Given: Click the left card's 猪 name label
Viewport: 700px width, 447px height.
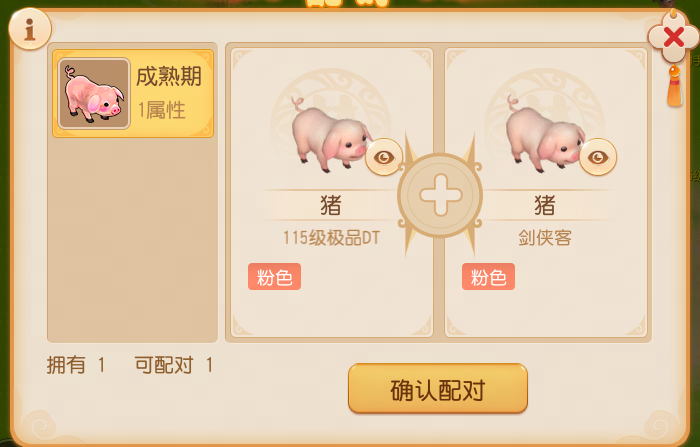Looking at the screenshot, I should pyautogui.click(x=331, y=205).
